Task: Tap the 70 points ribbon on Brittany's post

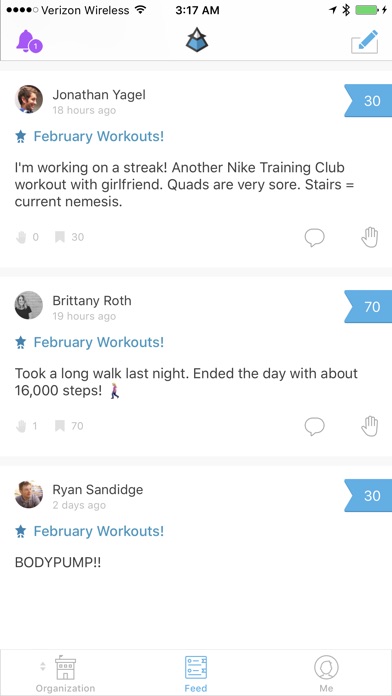Action: click(368, 307)
